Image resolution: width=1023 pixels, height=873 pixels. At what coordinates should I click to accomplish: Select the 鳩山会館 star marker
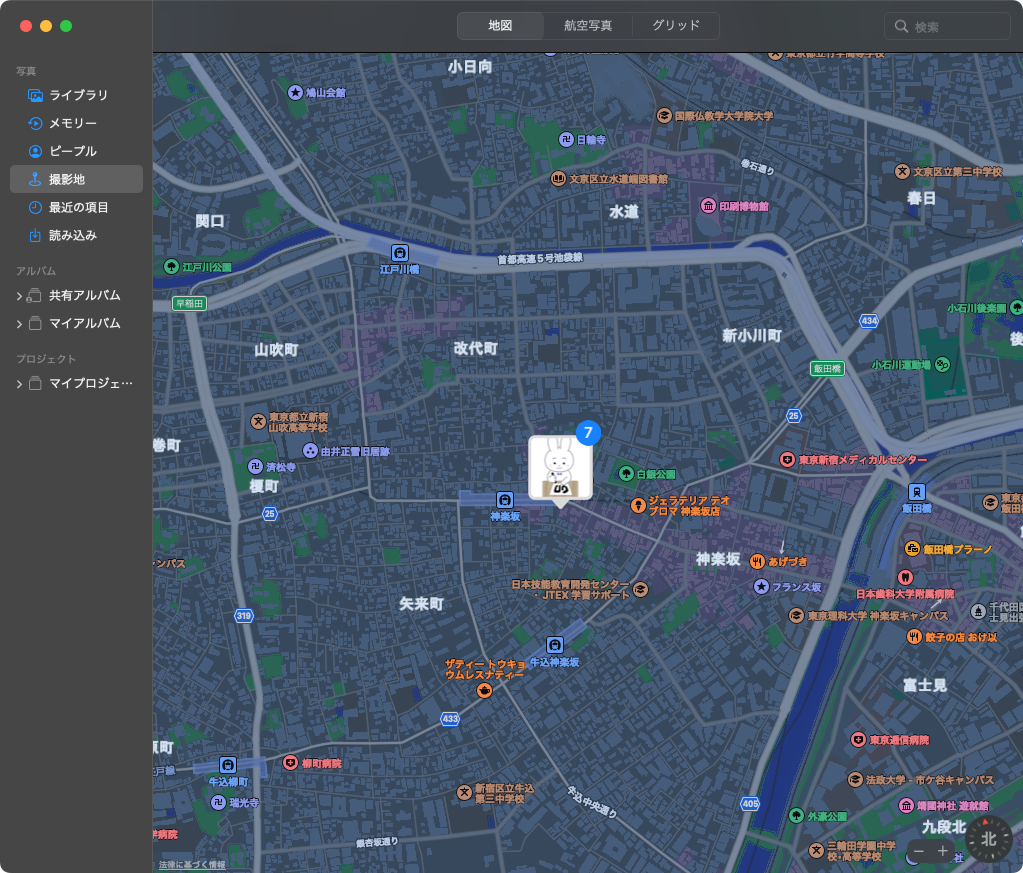[296, 93]
